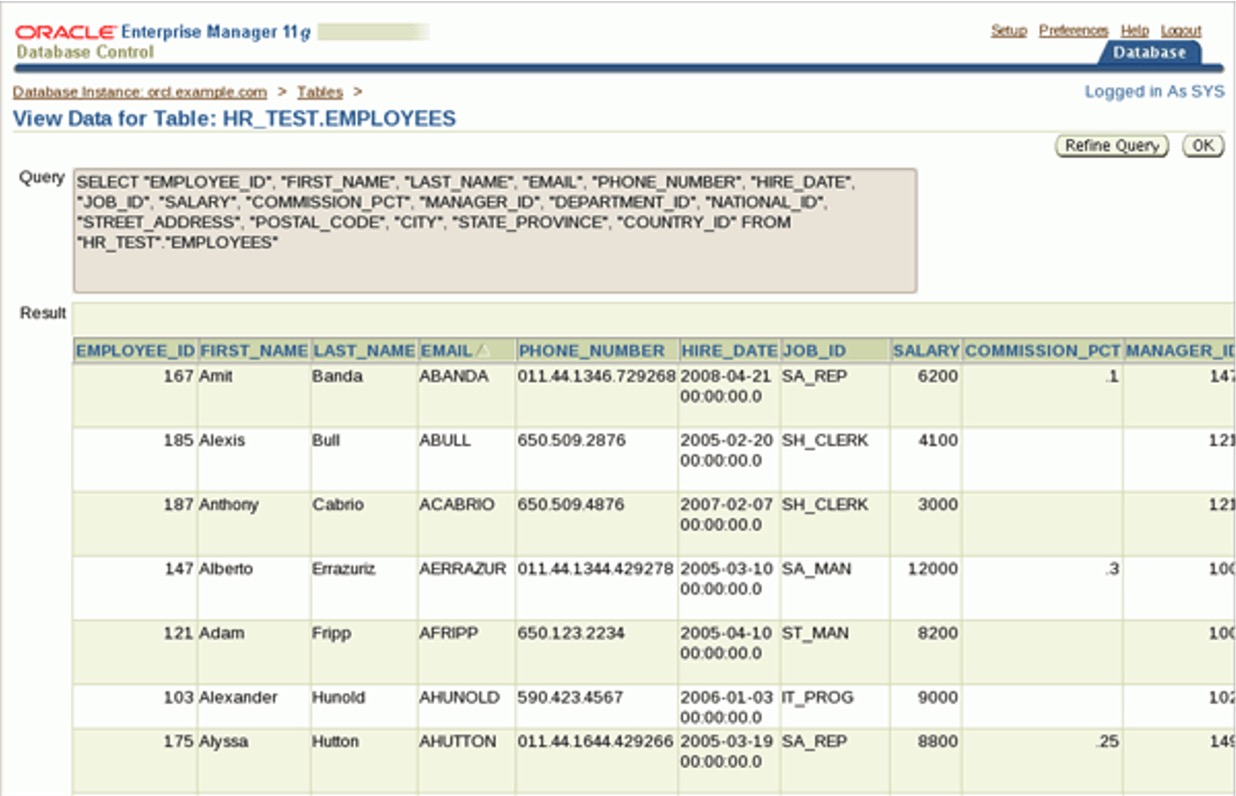Select email cell AERRAZUR
Image resolution: width=1236 pixels, height=796 pixels.
pyautogui.click(x=463, y=569)
